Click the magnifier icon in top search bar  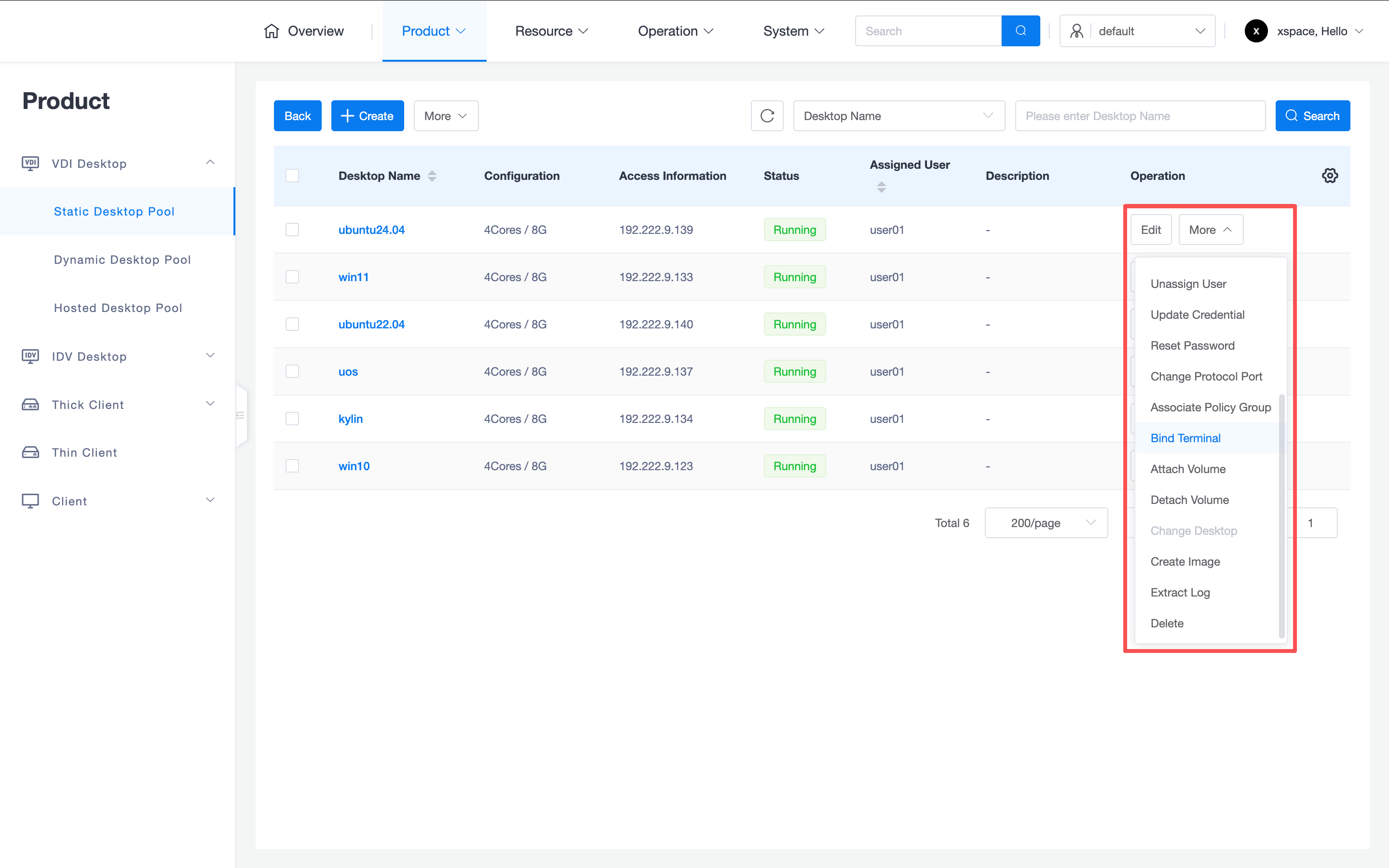[x=1021, y=31]
